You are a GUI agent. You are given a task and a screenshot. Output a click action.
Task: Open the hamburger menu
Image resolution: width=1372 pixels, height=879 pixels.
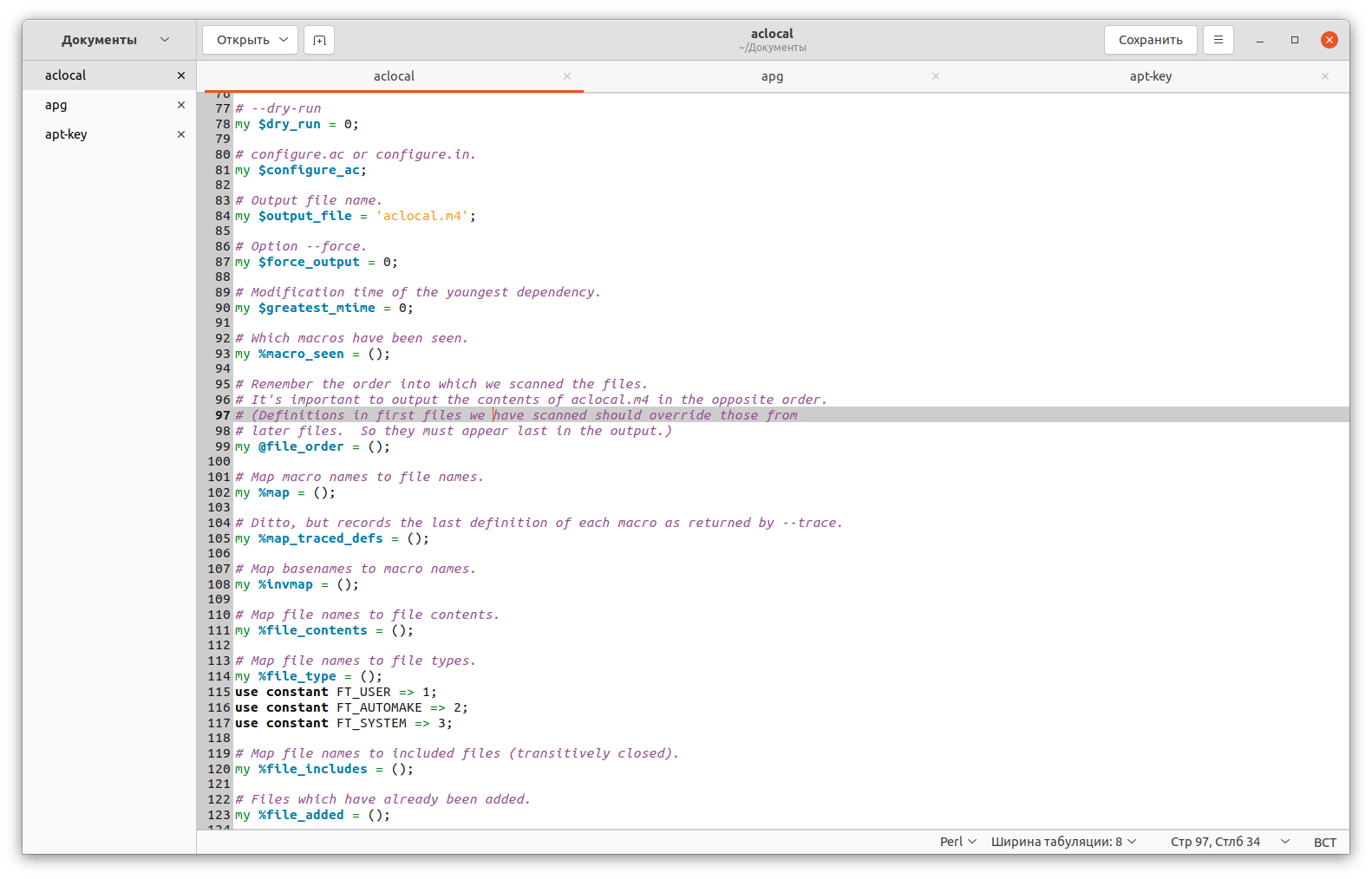1218,40
